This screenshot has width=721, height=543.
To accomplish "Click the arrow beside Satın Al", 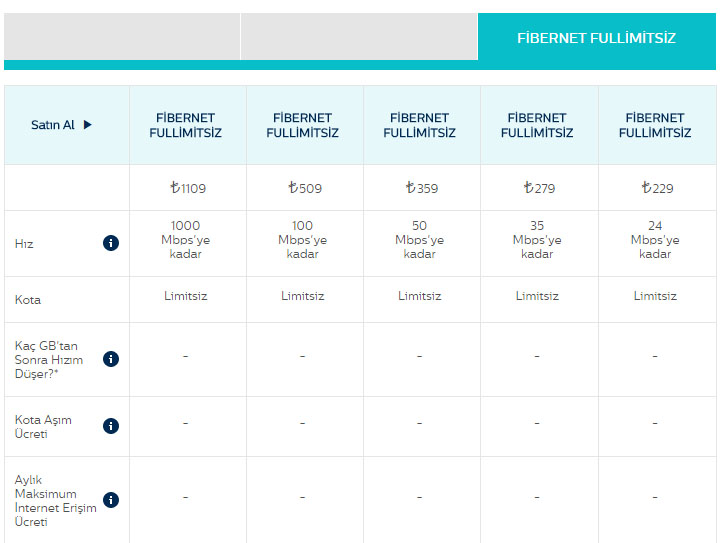I will pyautogui.click(x=88, y=125).
